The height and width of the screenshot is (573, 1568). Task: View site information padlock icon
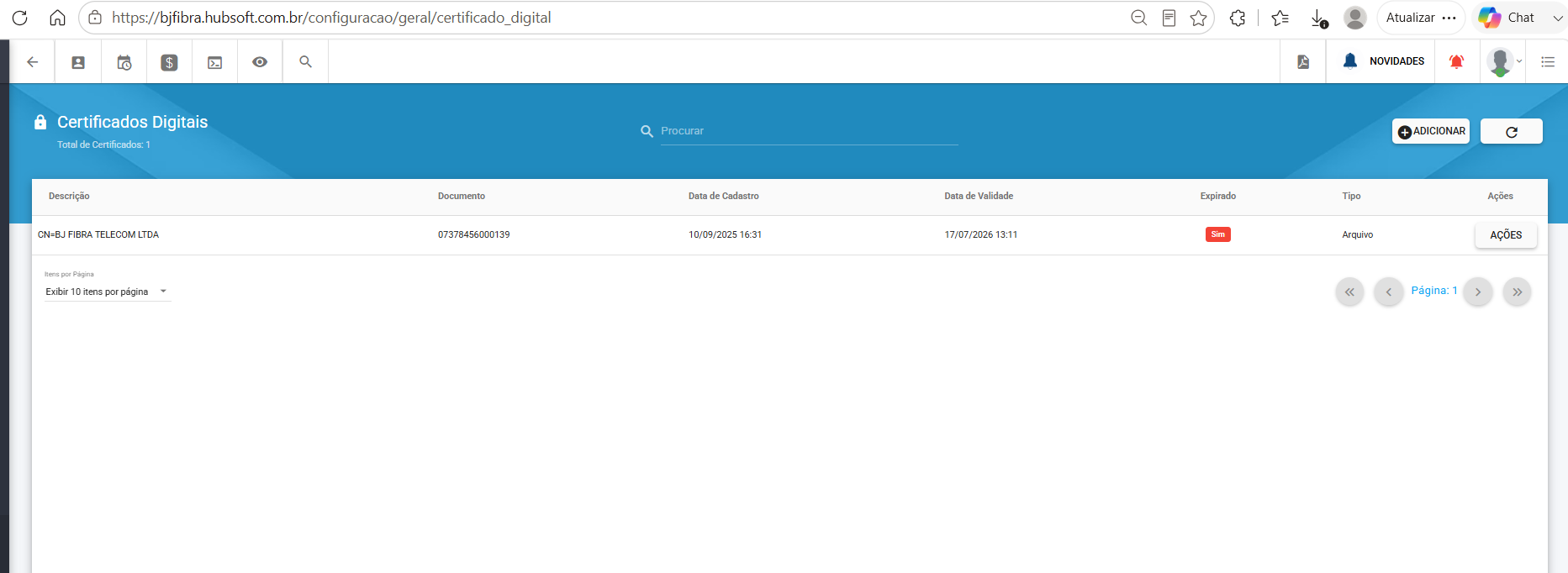click(95, 18)
